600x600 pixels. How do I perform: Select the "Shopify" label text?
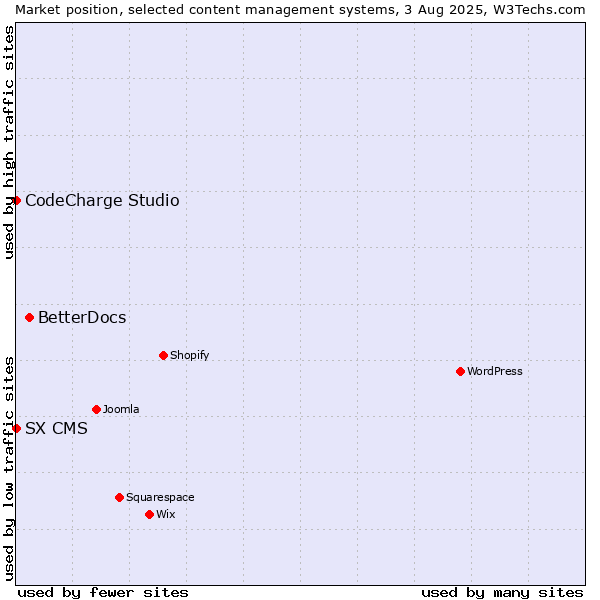point(189,355)
